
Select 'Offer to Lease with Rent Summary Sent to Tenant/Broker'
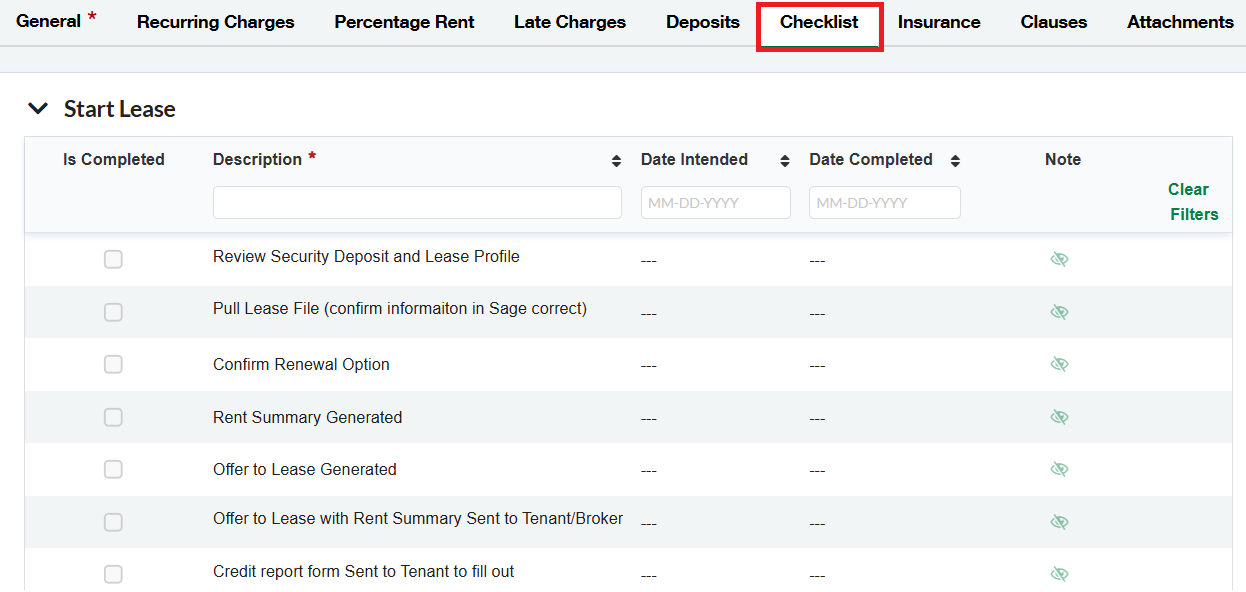point(418,519)
